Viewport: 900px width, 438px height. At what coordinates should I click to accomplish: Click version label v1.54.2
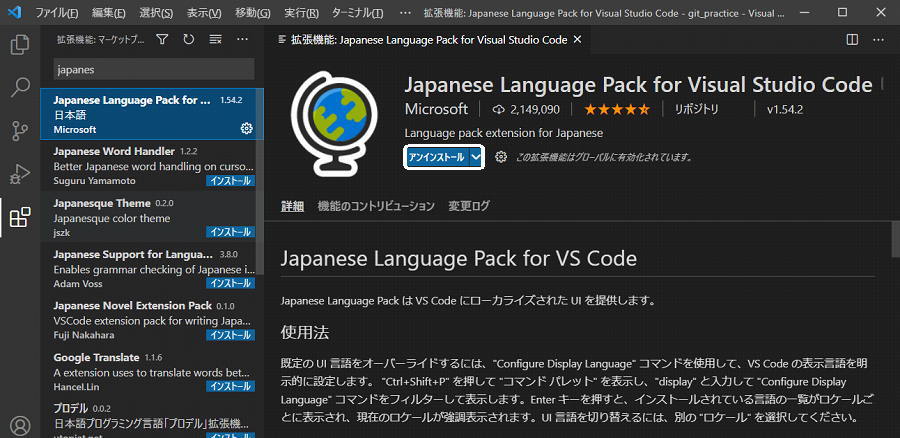(x=785, y=109)
